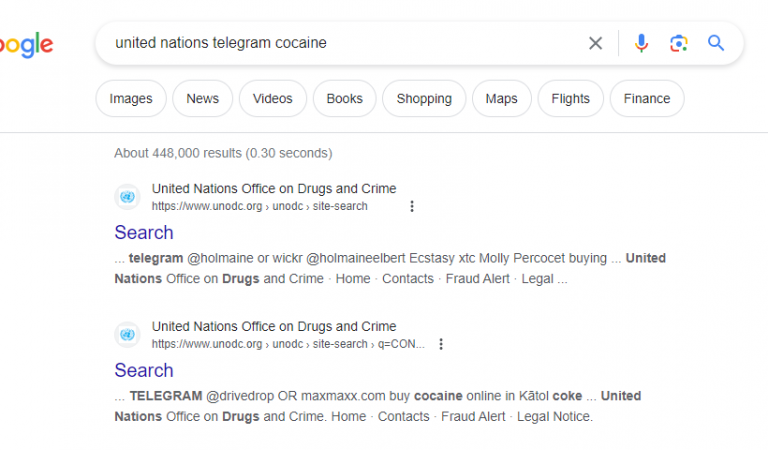Screen dimensions: 768x450
Task: Open Google Lens image search icon
Action: (x=678, y=43)
